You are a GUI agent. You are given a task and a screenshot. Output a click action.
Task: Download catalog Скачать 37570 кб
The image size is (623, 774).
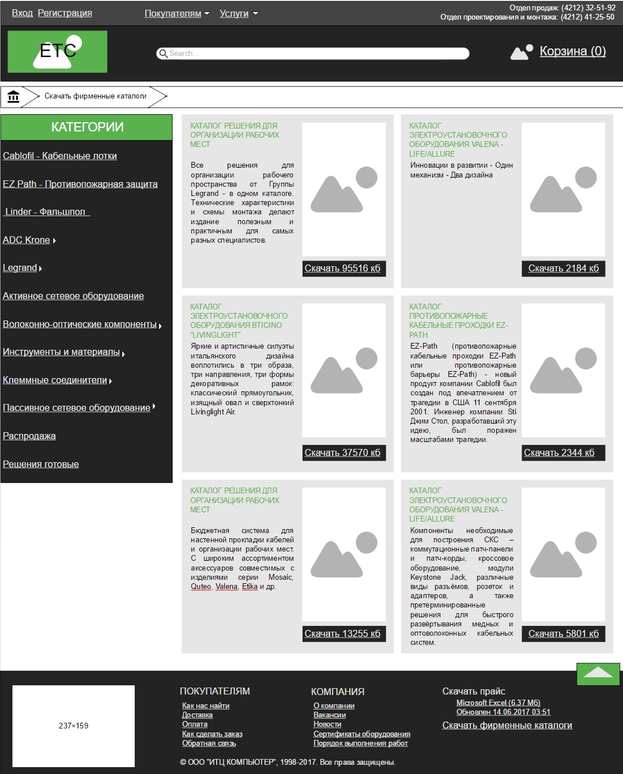coord(342,453)
